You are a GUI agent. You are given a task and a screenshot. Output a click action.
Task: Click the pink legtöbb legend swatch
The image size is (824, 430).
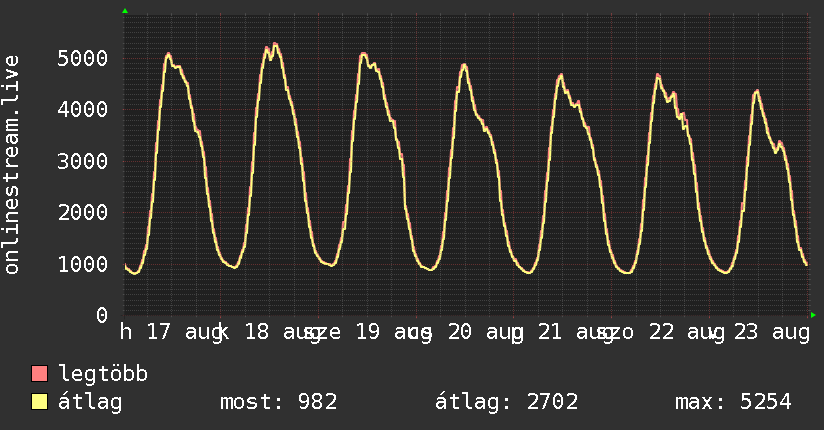[x=39, y=374]
